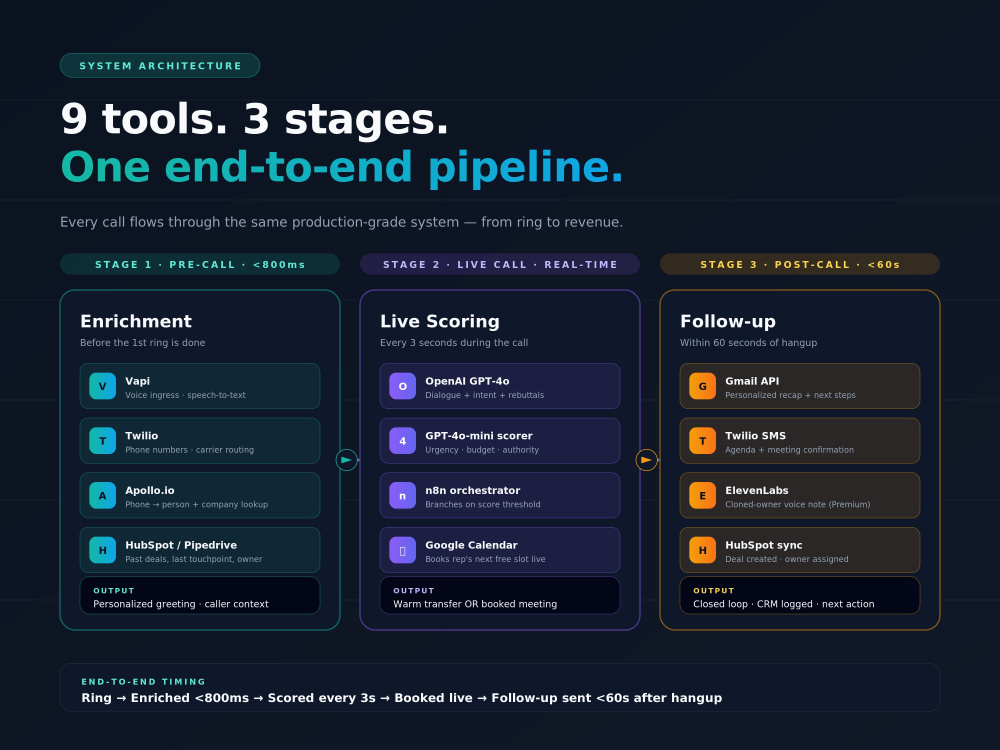Click the teal arrow between Enrichment and Live Scoring
The width and height of the screenshot is (1000, 750).
(346, 460)
